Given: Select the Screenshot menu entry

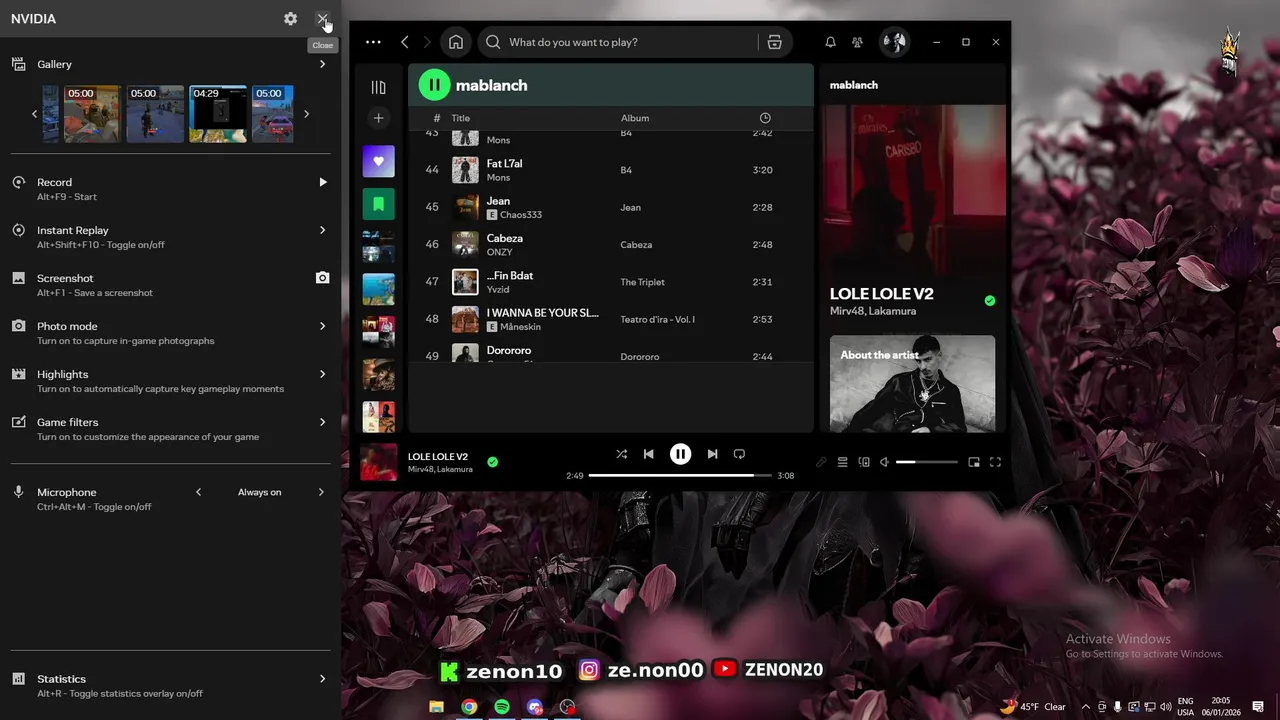Looking at the screenshot, I should pyautogui.click(x=170, y=285).
